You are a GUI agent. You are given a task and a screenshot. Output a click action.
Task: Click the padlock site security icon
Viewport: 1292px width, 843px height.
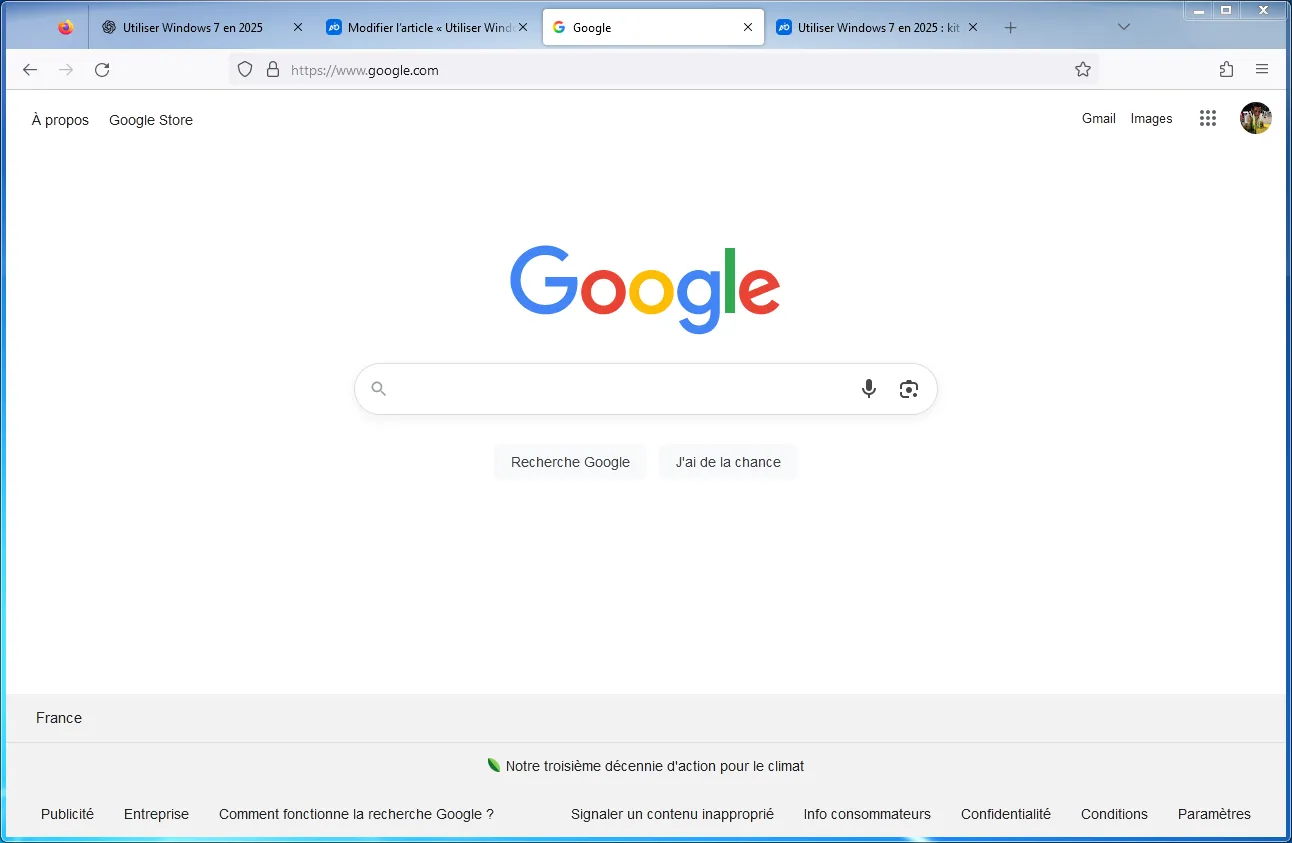(x=273, y=70)
